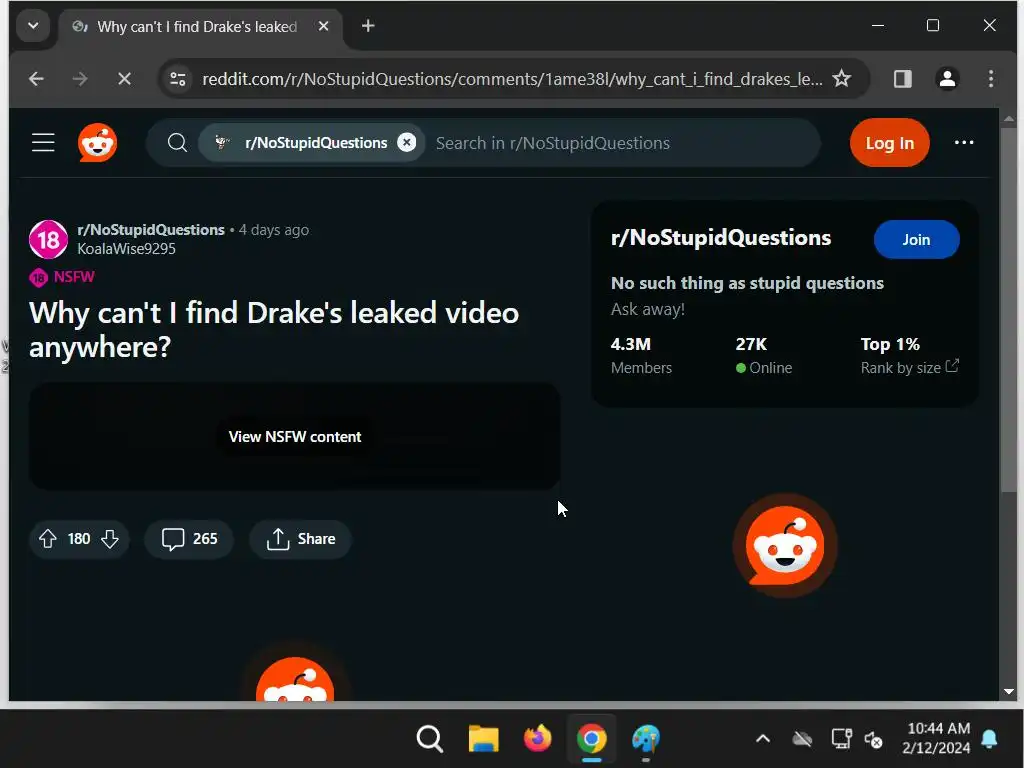The image size is (1024, 768).
Task: Open Rank by size external link
Action: click(909, 367)
